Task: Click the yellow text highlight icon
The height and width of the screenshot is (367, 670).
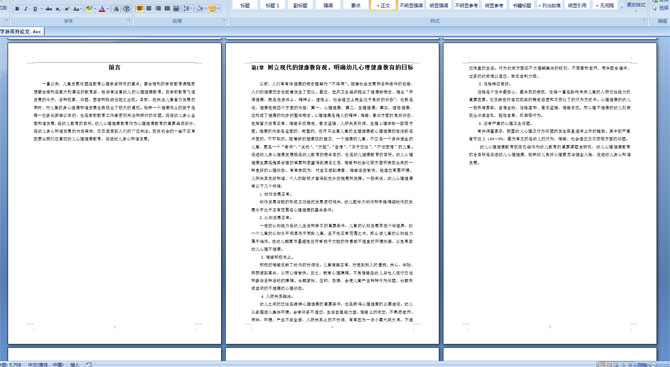Action: point(89,9)
